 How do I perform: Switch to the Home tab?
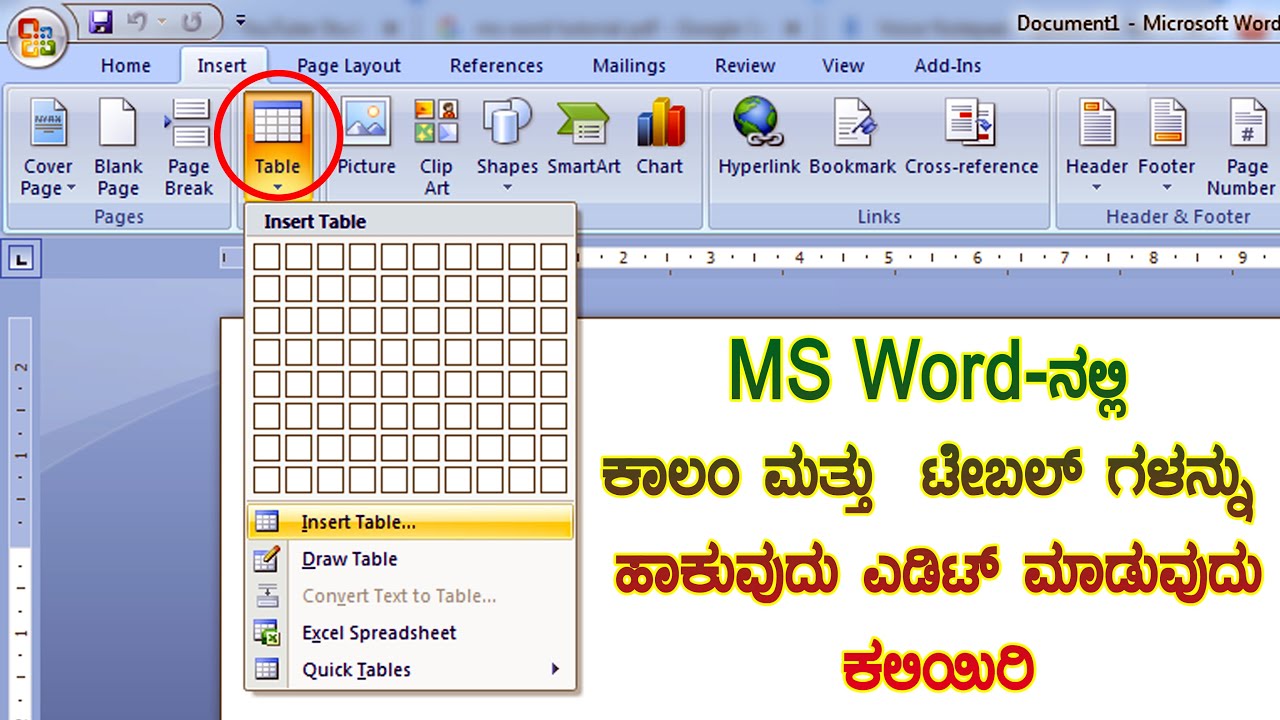[x=126, y=66]
